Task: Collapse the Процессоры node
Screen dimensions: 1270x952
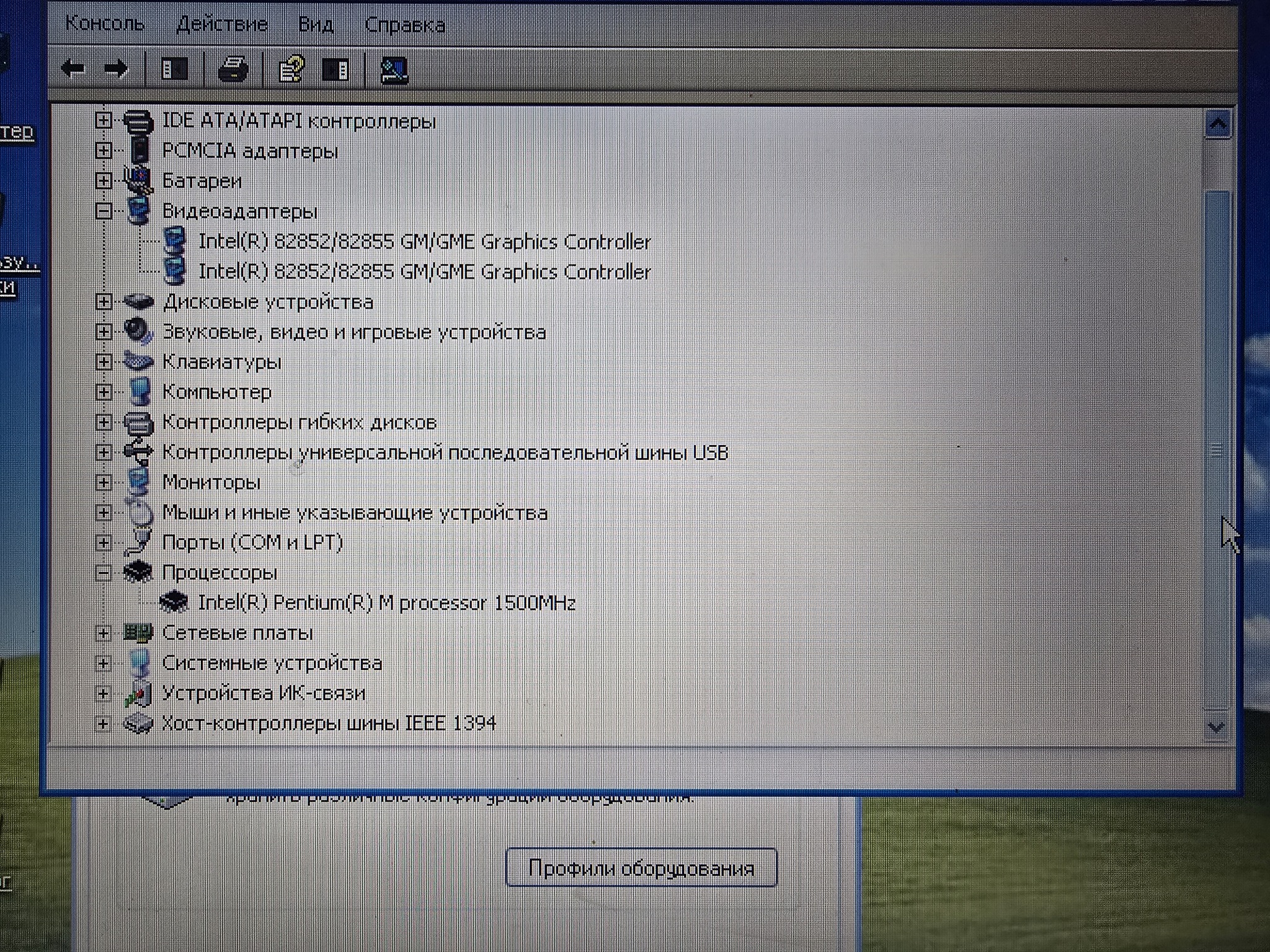Action: pos(104,573)
